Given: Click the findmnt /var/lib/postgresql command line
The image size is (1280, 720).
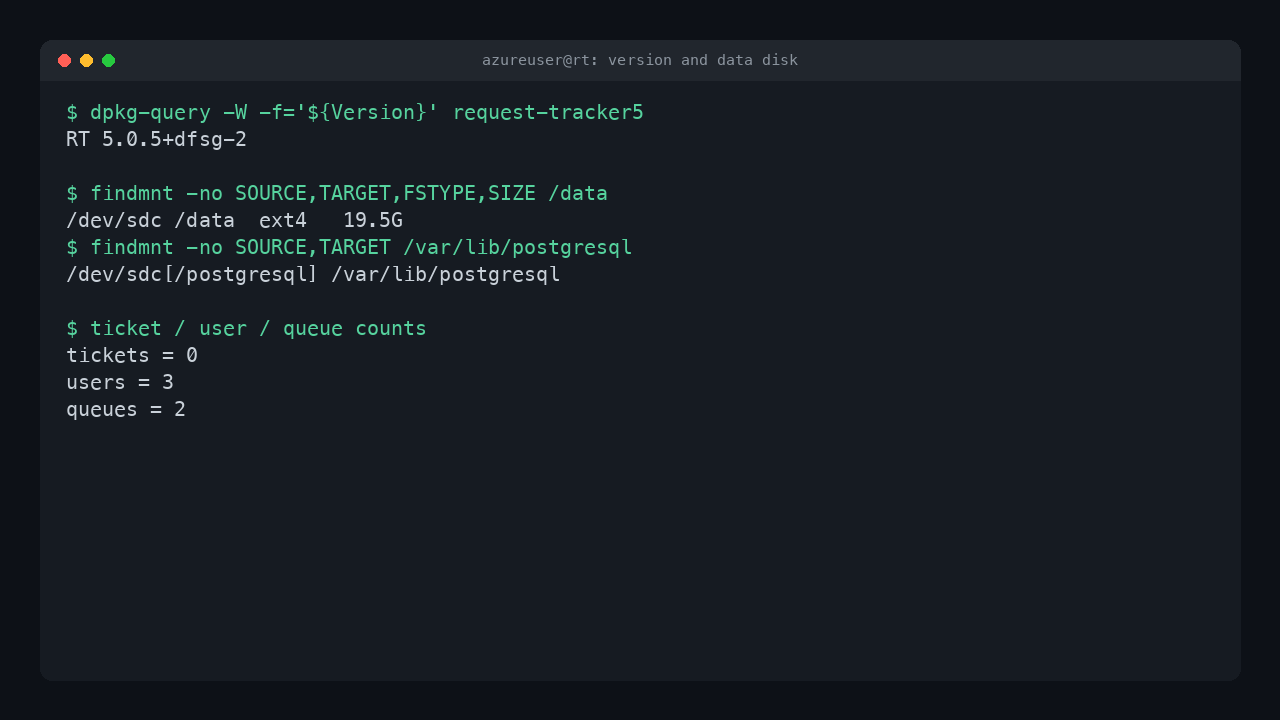Looking at the screenshot, I should [349, 247].
